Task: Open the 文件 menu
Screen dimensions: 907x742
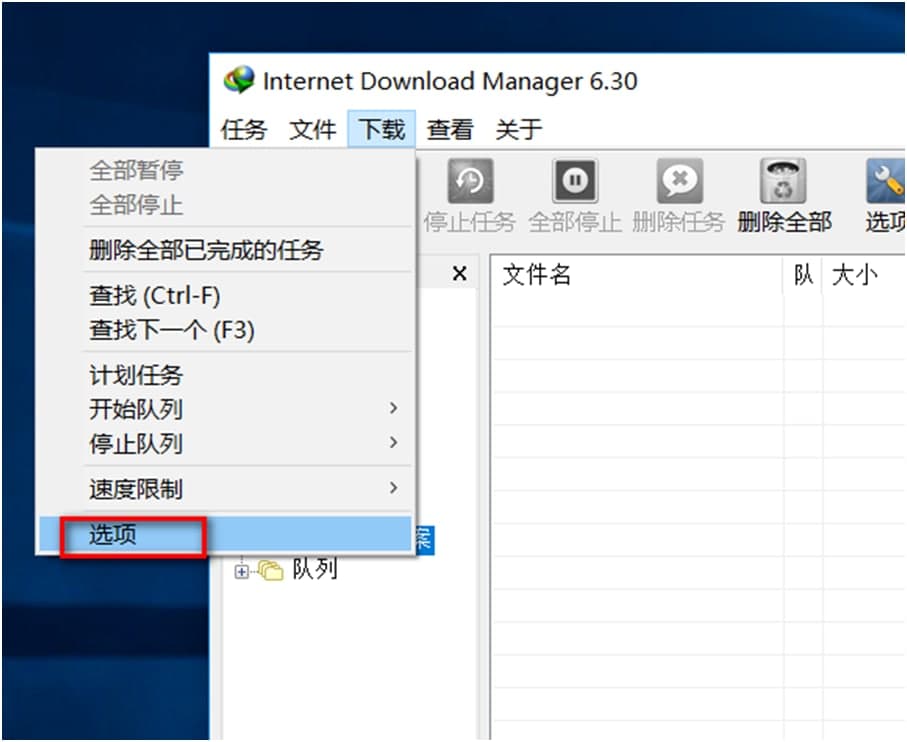Action: [312, 129]
